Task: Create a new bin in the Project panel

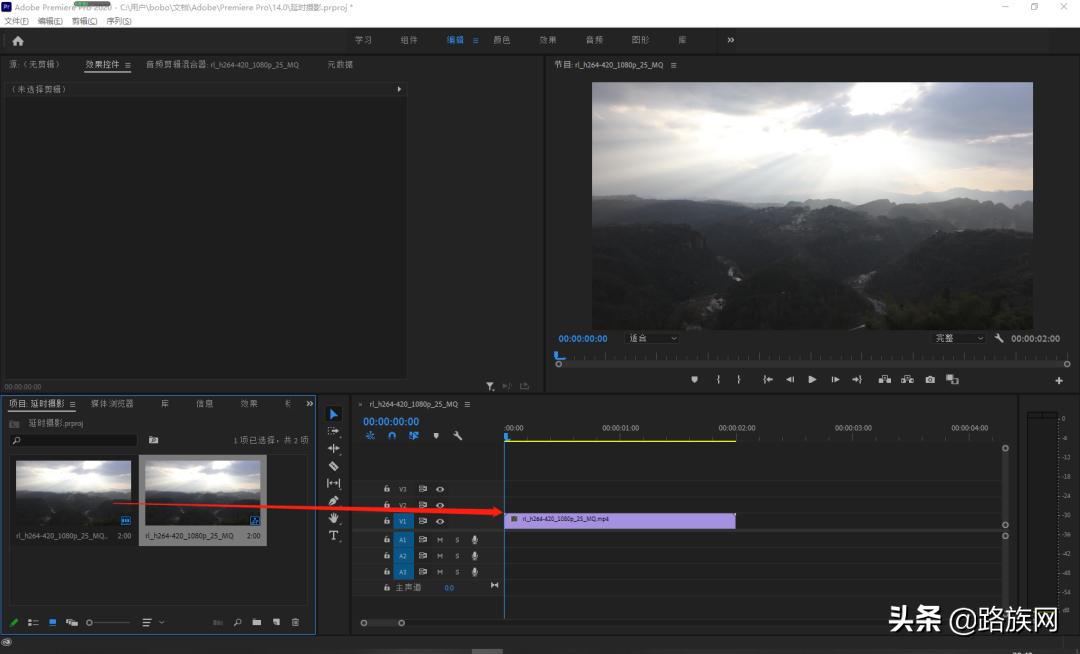Action: (x=257, y=621)
